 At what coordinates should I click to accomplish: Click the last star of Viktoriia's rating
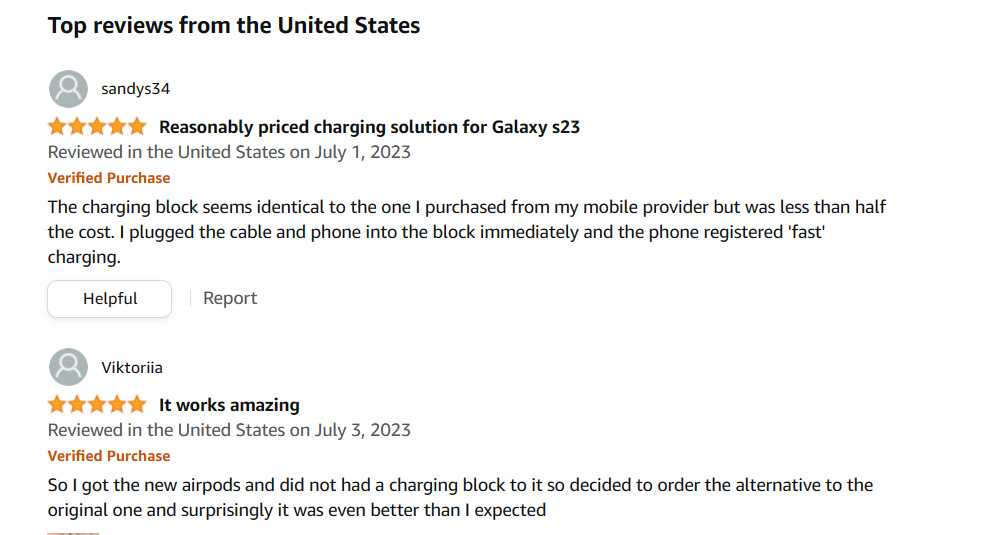click(x=136, y=405)
